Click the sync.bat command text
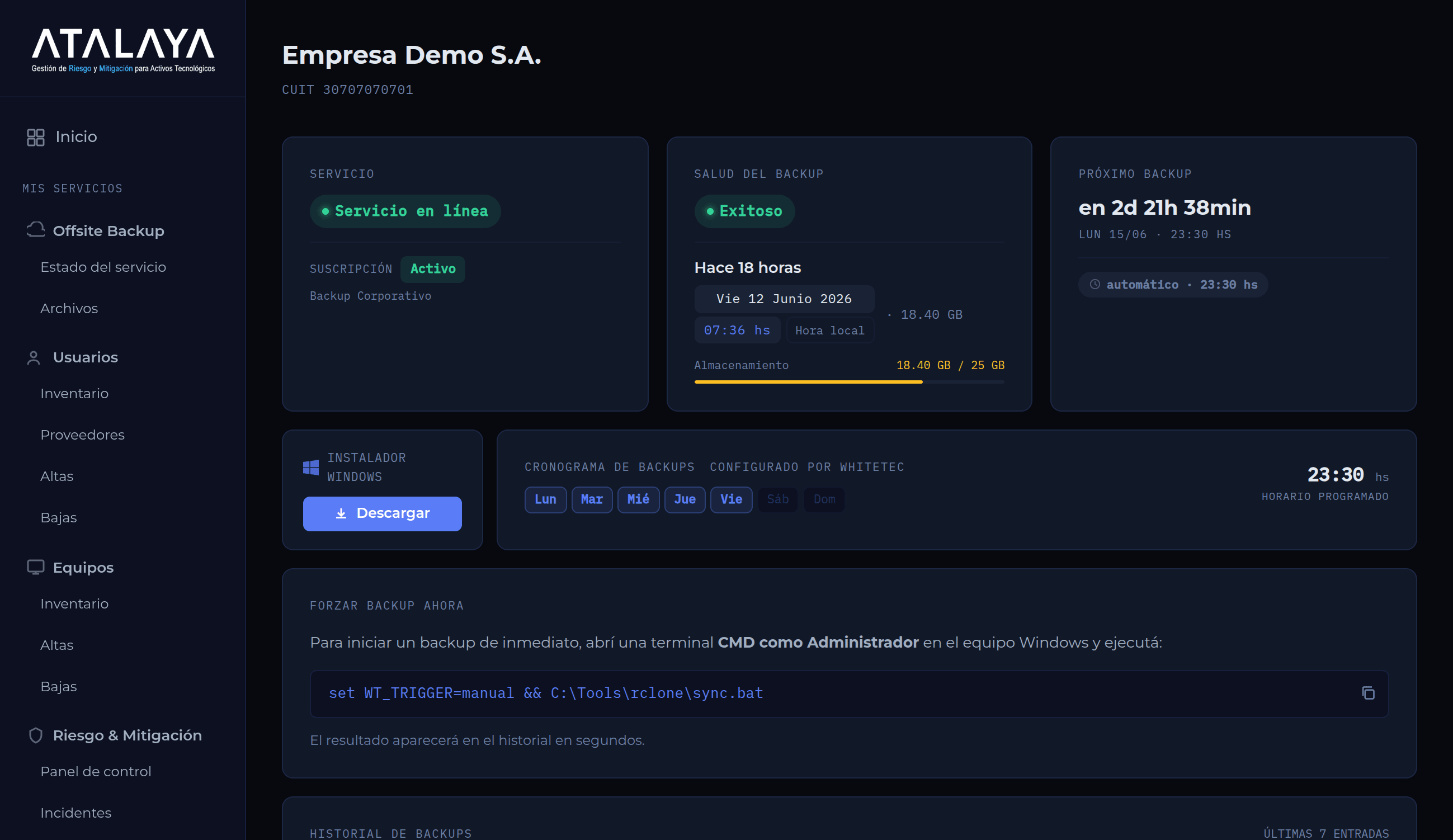Image resolution: width=1453 pixels, height=840 pixels. pyautogui.click(x=545, y=693)
